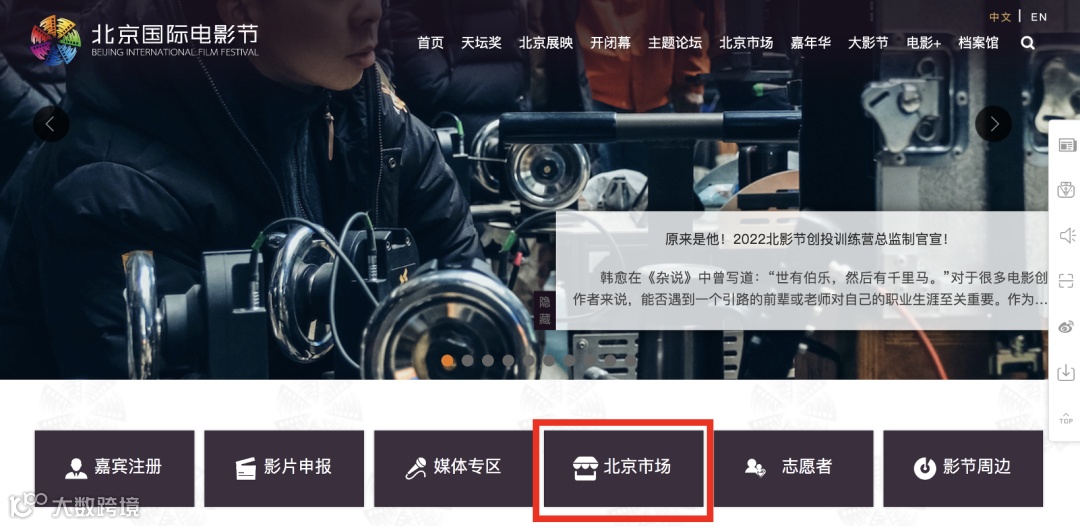Open the 档案馆 menu item
The width and height of the screenshot is (1080, 526).
coord(978,43)
